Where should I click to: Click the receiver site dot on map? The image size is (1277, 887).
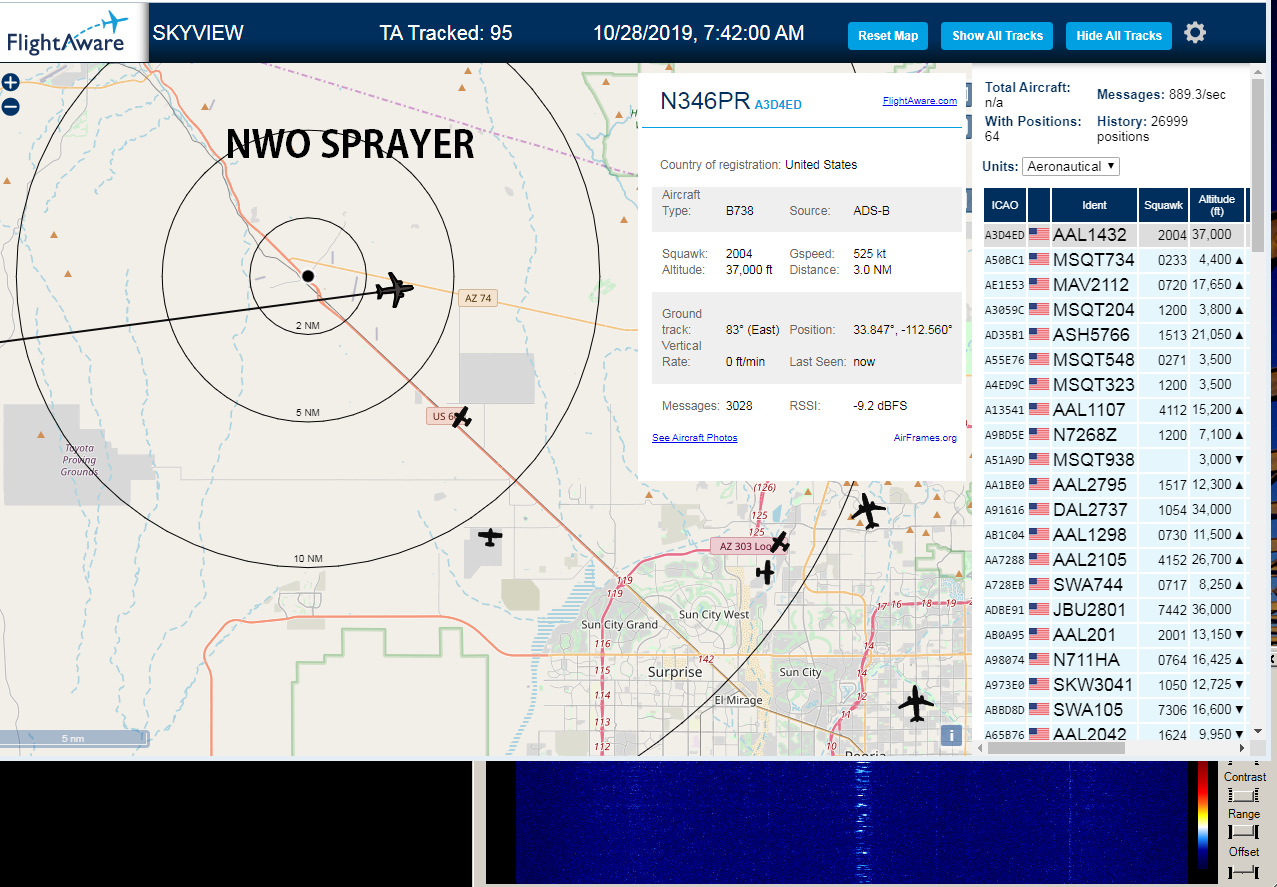[x=308, y=276]
